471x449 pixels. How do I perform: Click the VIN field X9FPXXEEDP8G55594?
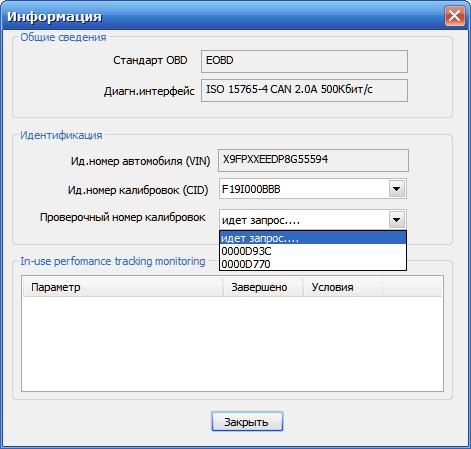(313, 160)
